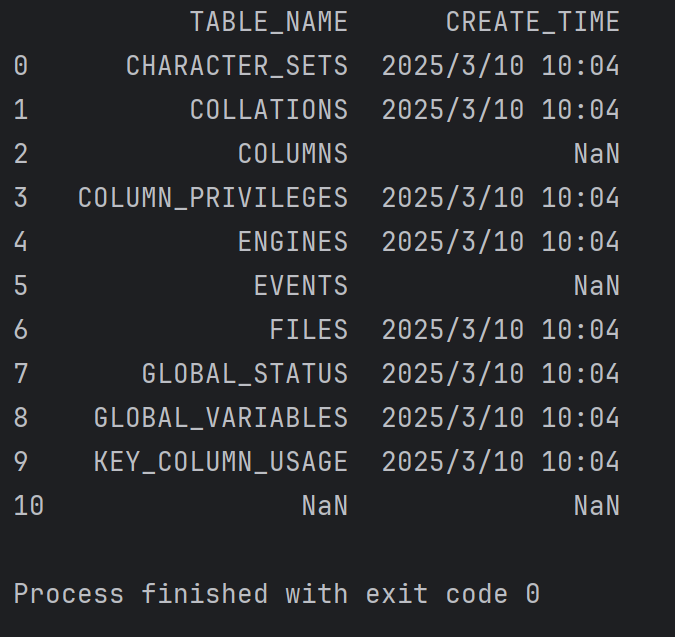Click the create time of FILES row

click(500, 330)
